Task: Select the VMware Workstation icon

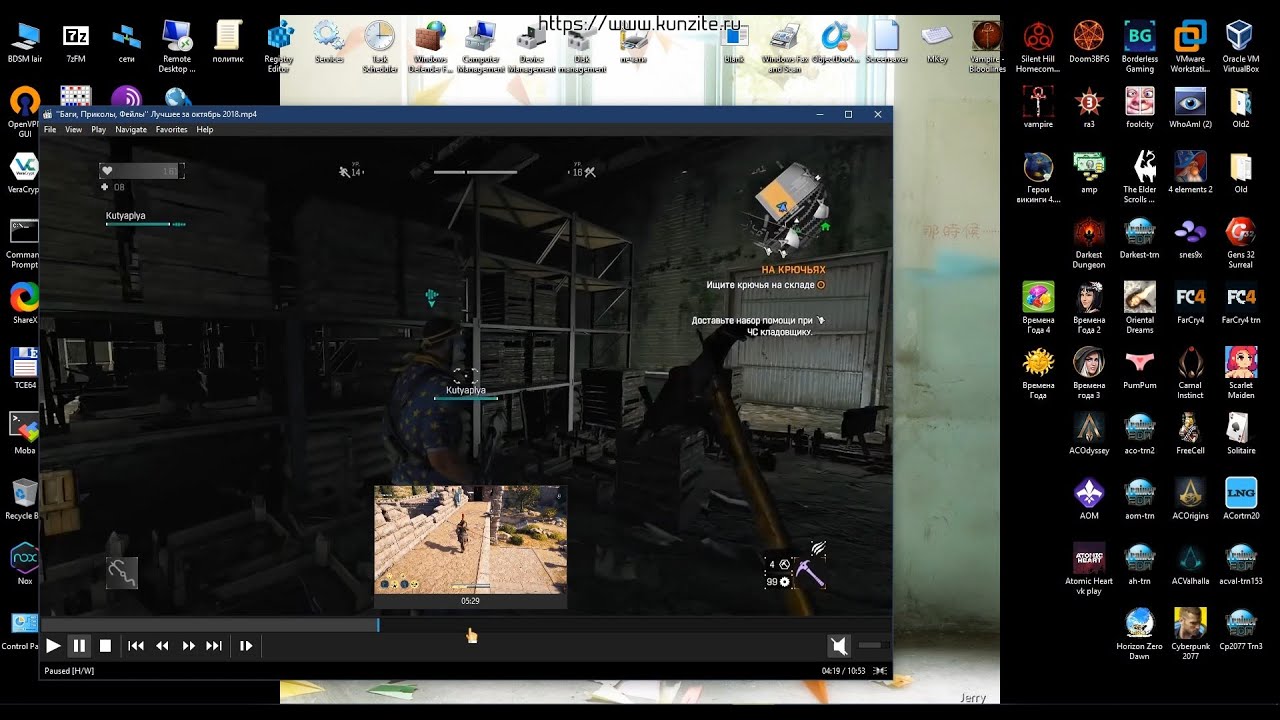Action: (1190, 48)
